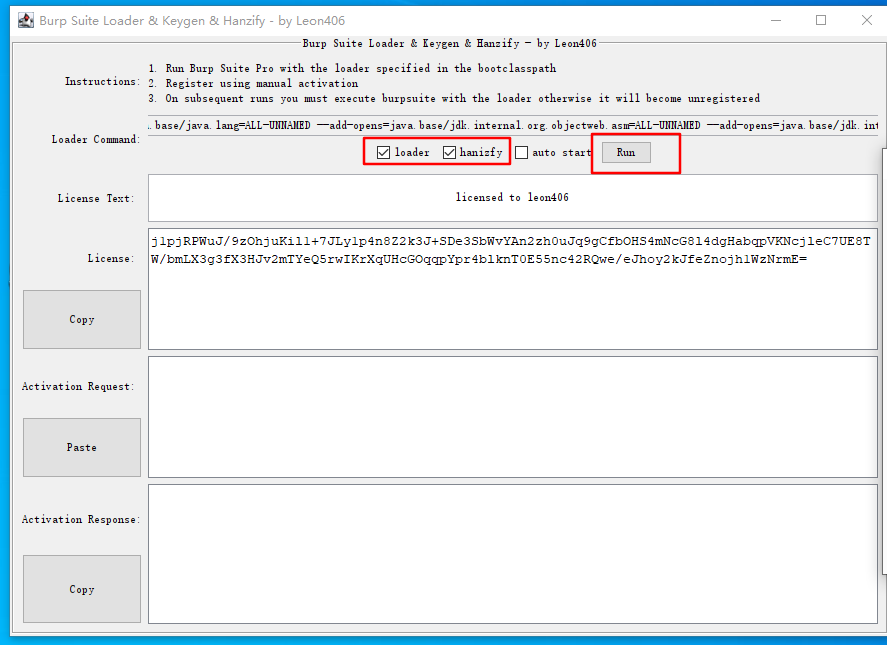Image resolution: width=887 pixels, height=645 pixels.
Task: Click Paste under Activation Request
Action: 82,448
